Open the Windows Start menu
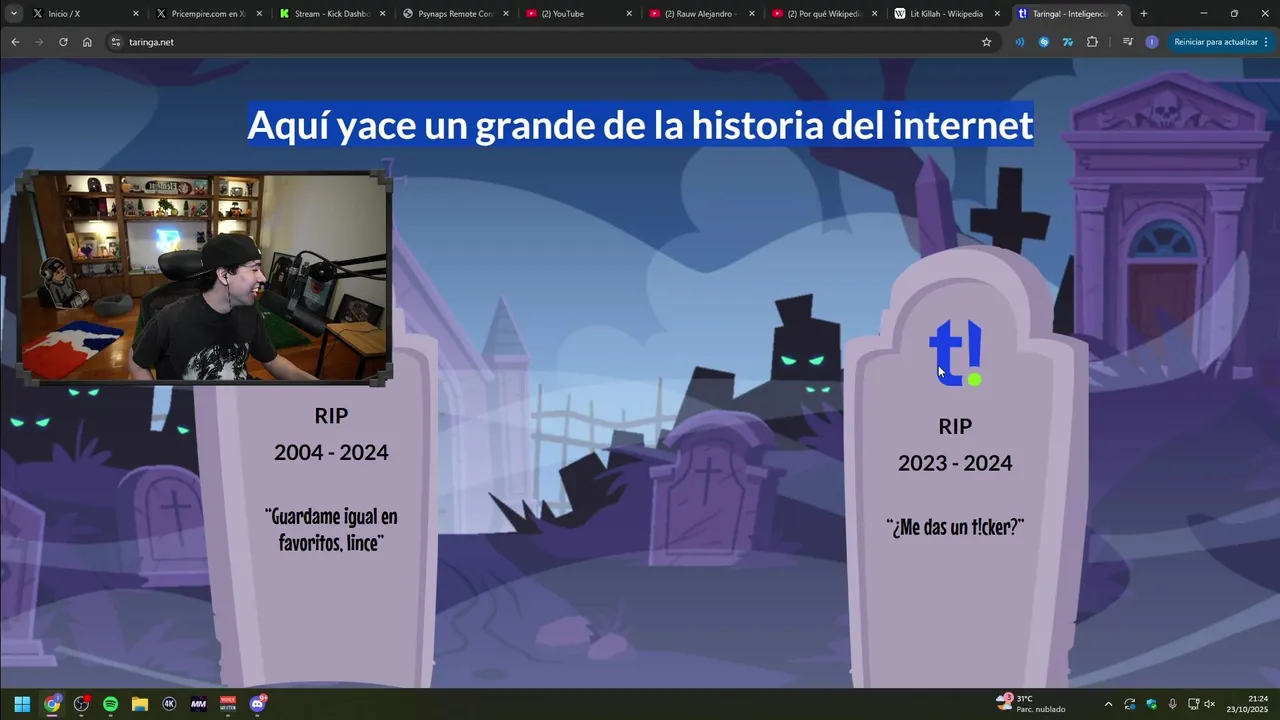1280x720 pixels. (22, 704)
